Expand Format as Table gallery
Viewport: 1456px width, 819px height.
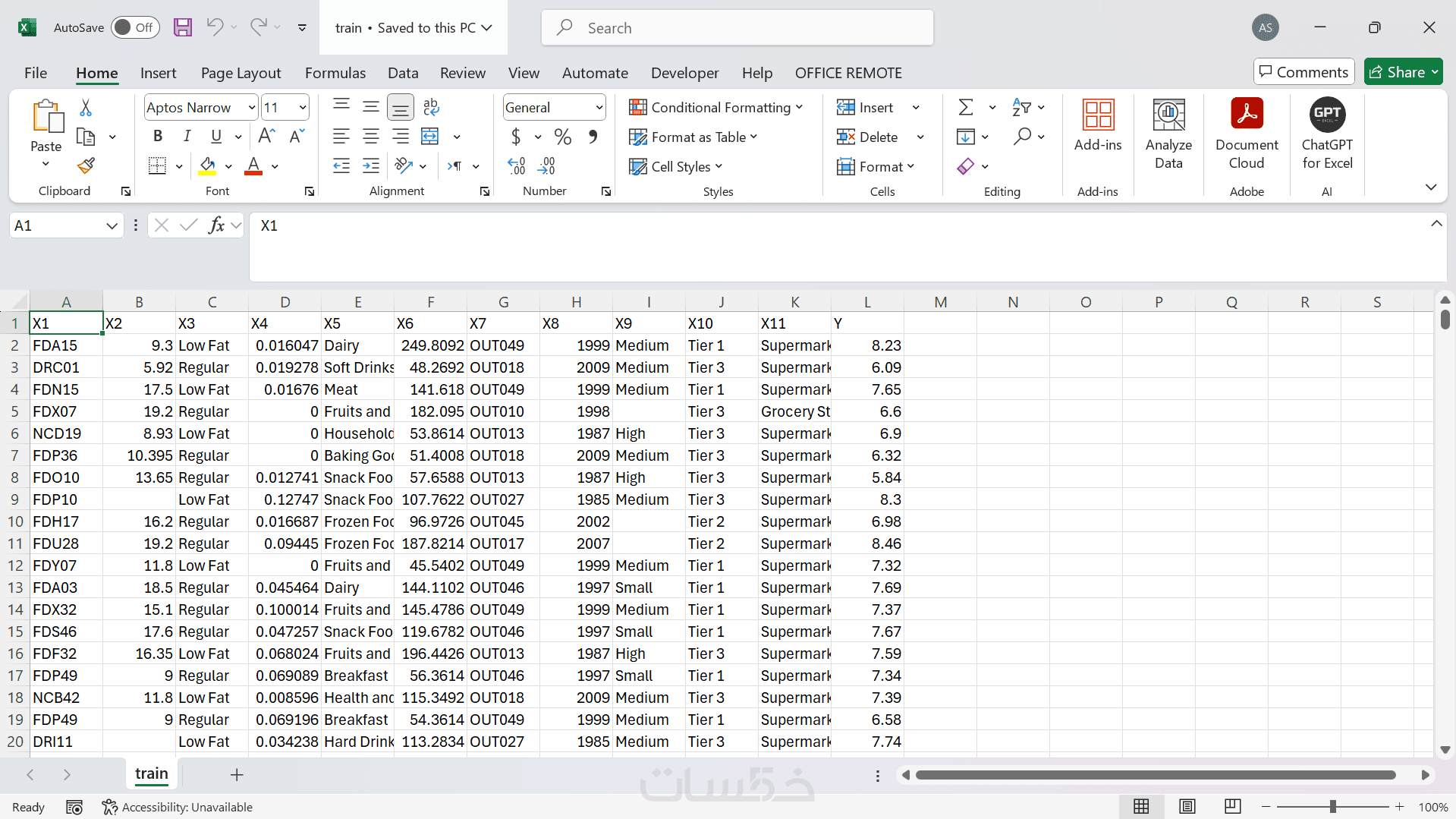click(x=693, y=137)
